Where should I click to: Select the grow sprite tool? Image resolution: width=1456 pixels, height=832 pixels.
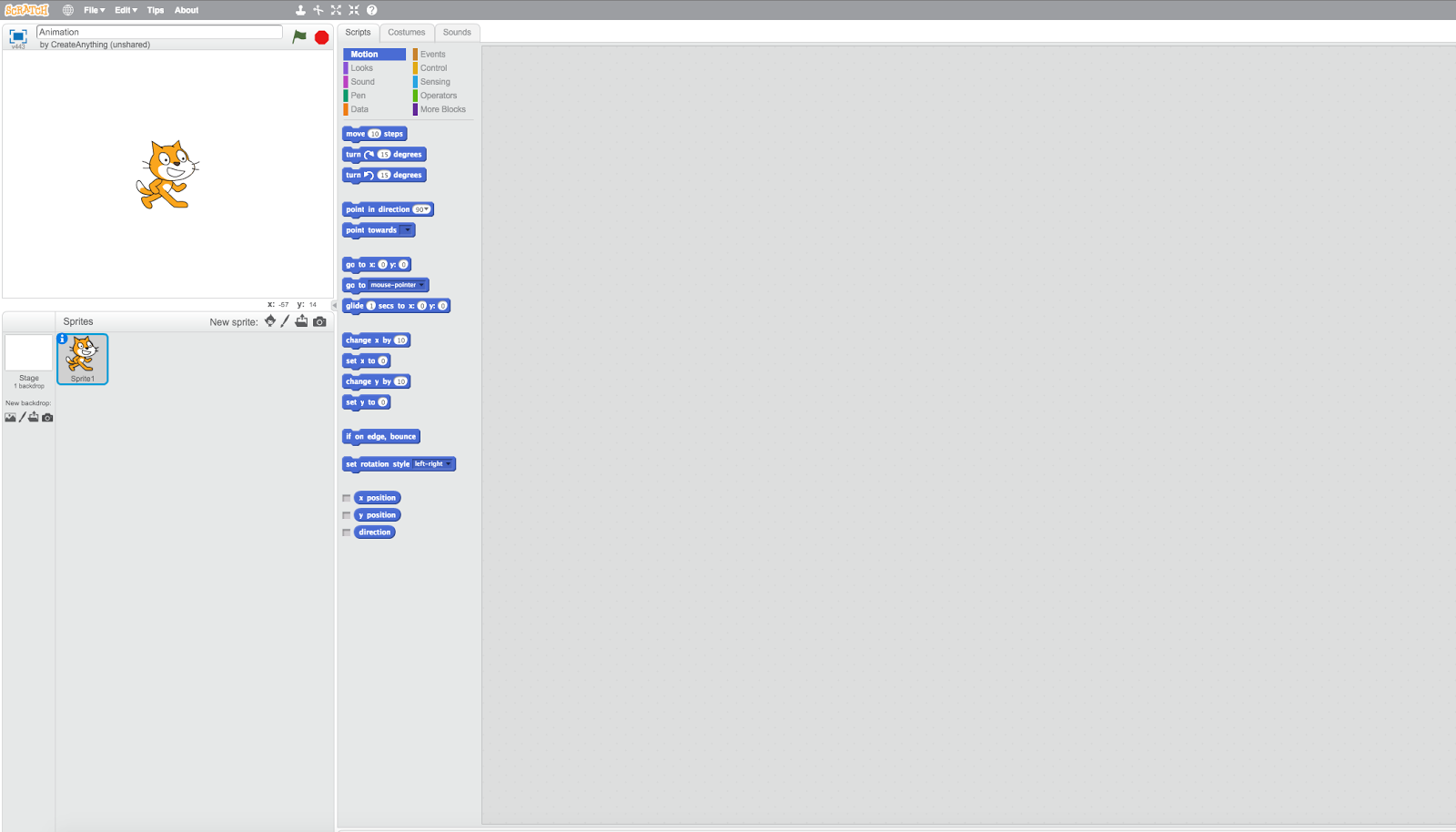point(336,10)
